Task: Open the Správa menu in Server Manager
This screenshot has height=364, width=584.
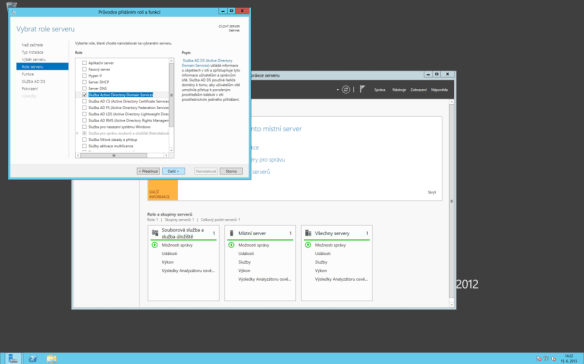Action: (380, 90)
